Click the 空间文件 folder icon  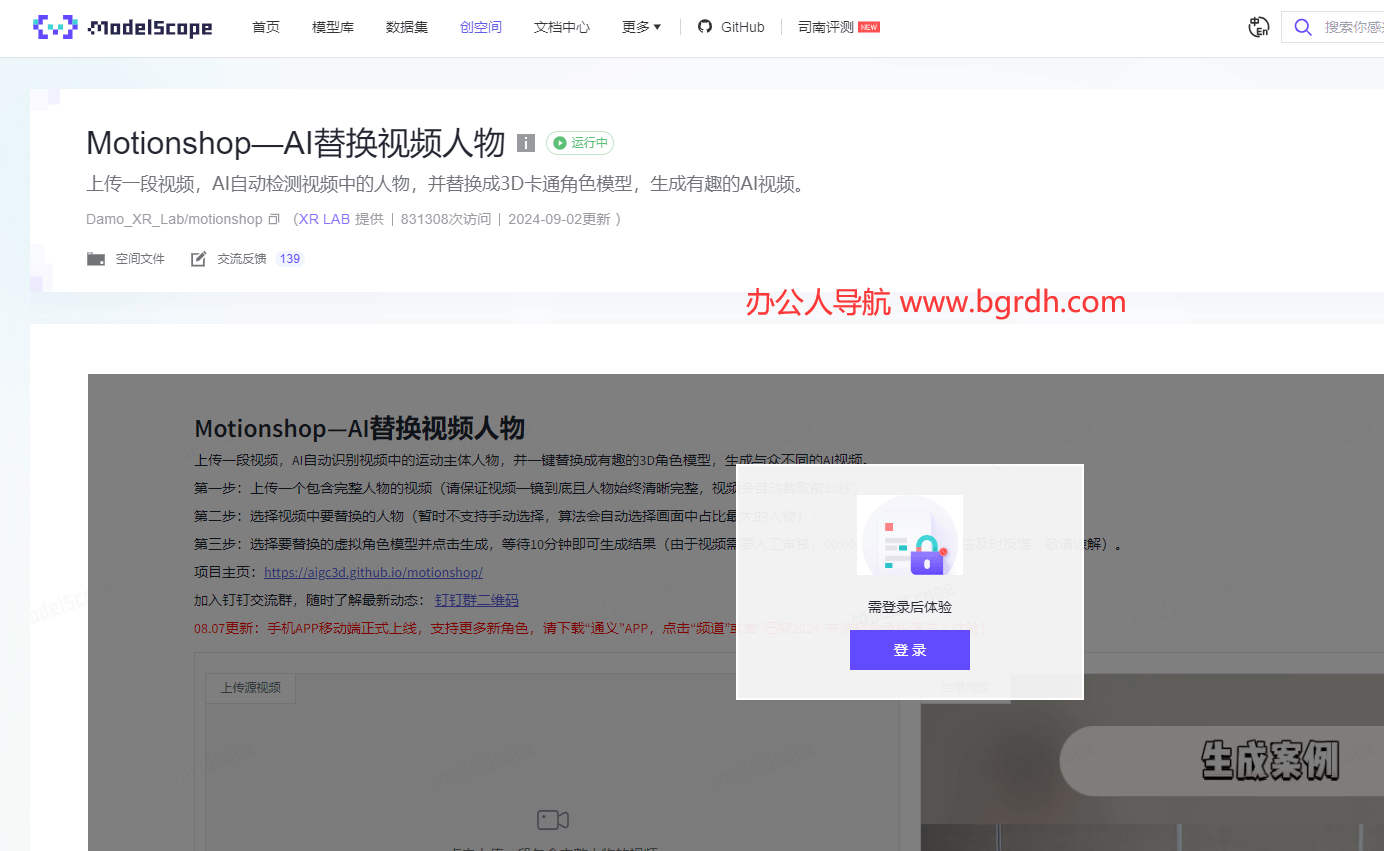(x=96, y=259)
